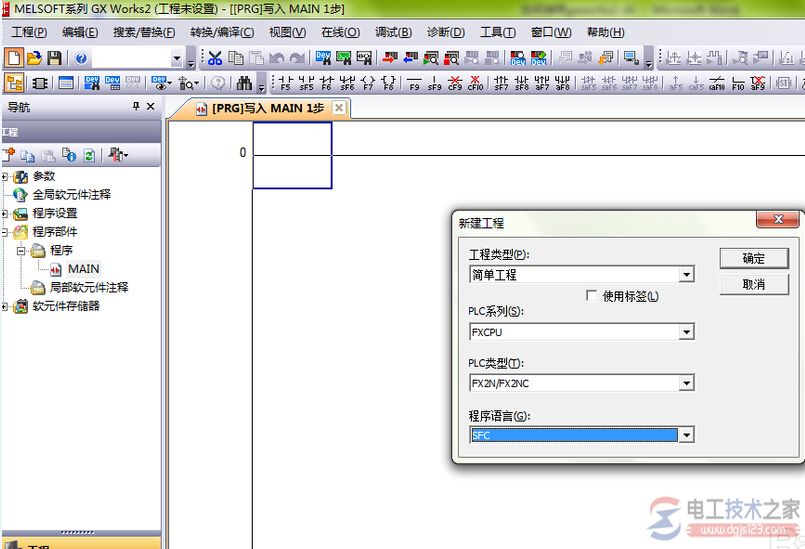Open the 工具(T) menu

[x=497, y=32]
